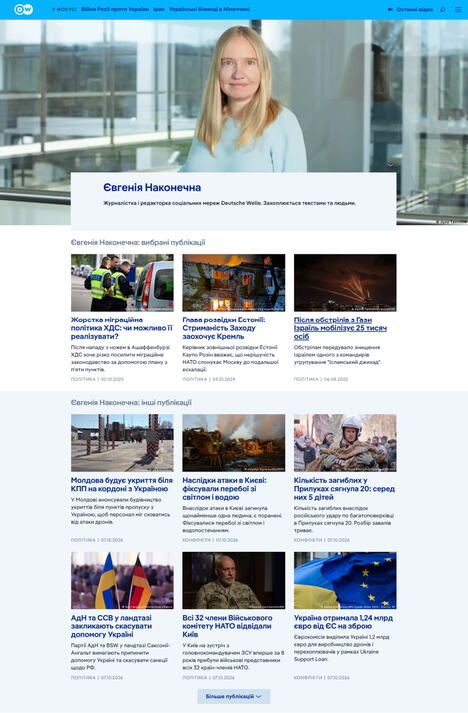The width and height of the screenshot is (468, 713).
Task: Click teaser 'Партії АдН та BSW у ландтазі'
Action: point(120,656)
